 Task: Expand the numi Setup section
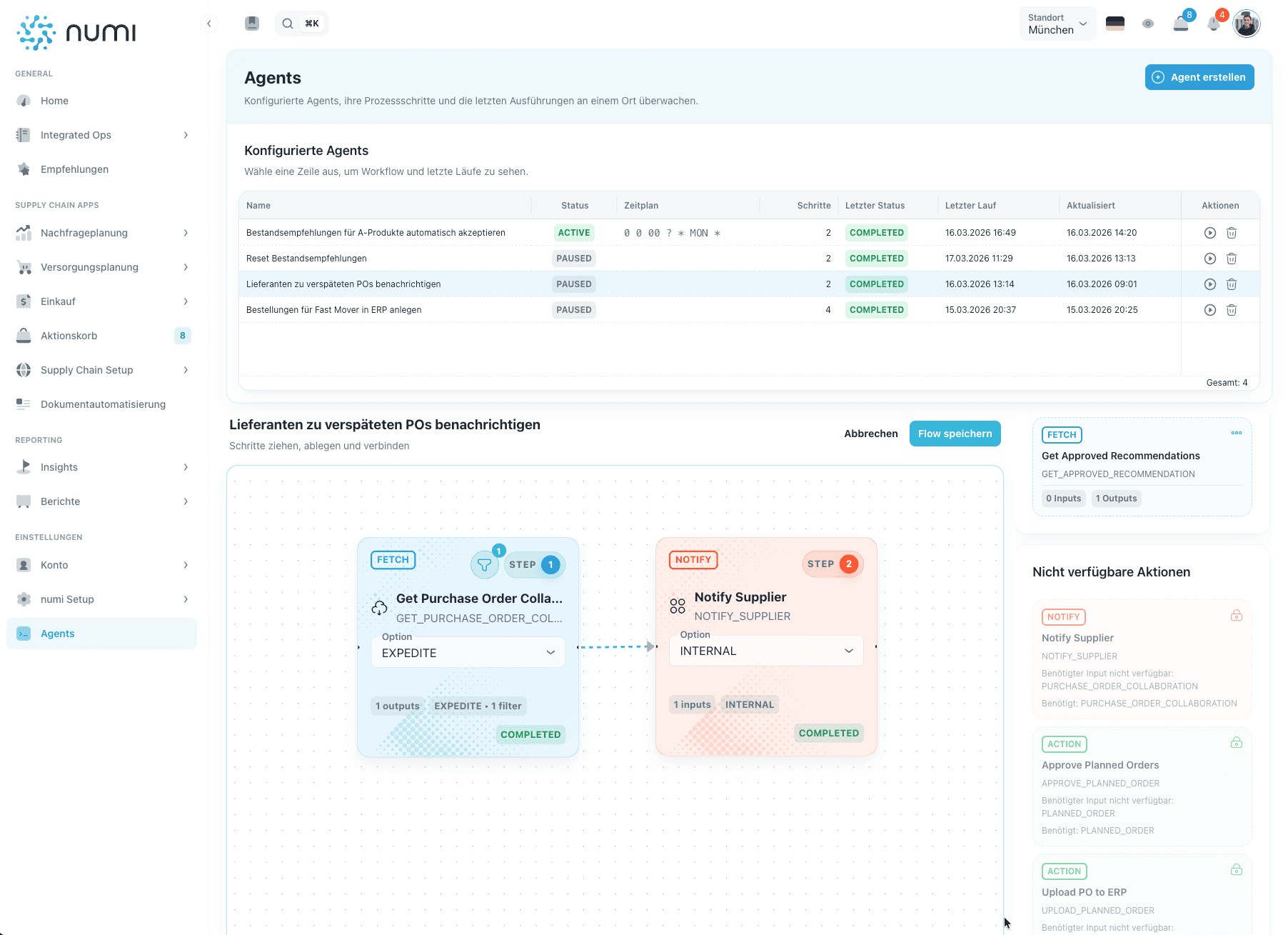point(102,599)
